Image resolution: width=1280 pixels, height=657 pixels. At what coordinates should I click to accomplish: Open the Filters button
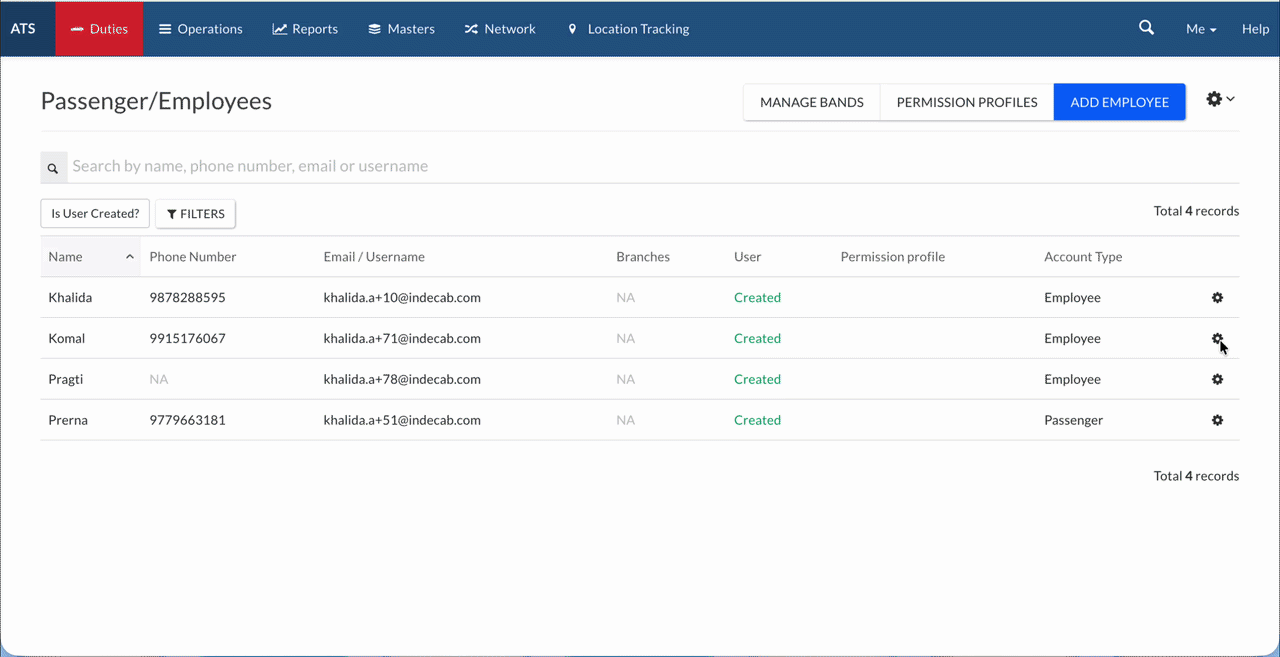pyautogui.click(x=196, y=214)
